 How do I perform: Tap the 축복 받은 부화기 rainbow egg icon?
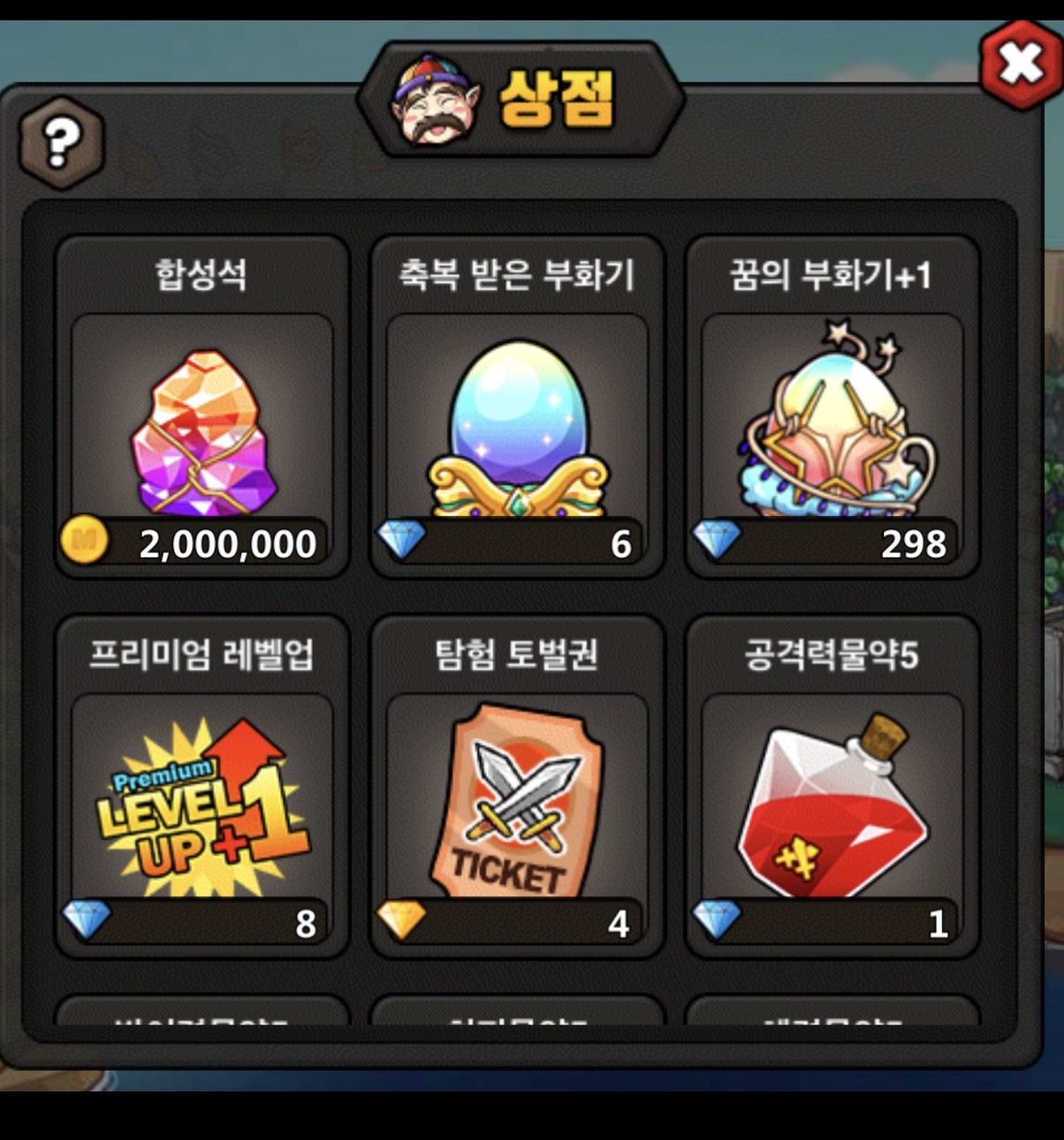pyautogui.click(x=519, y=429)
